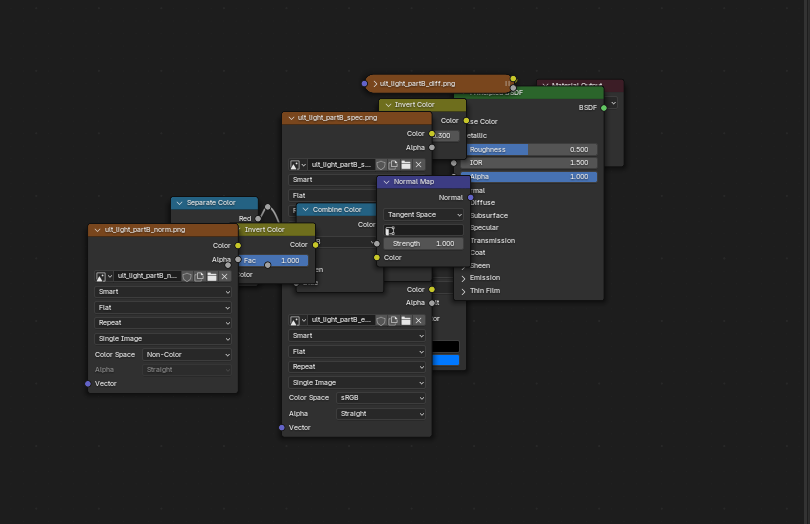Image resolution: width=810 pixels, height=524 pixels.
Task: Click Vector input socket of norm.png node
Action: [x=88, y=384]
